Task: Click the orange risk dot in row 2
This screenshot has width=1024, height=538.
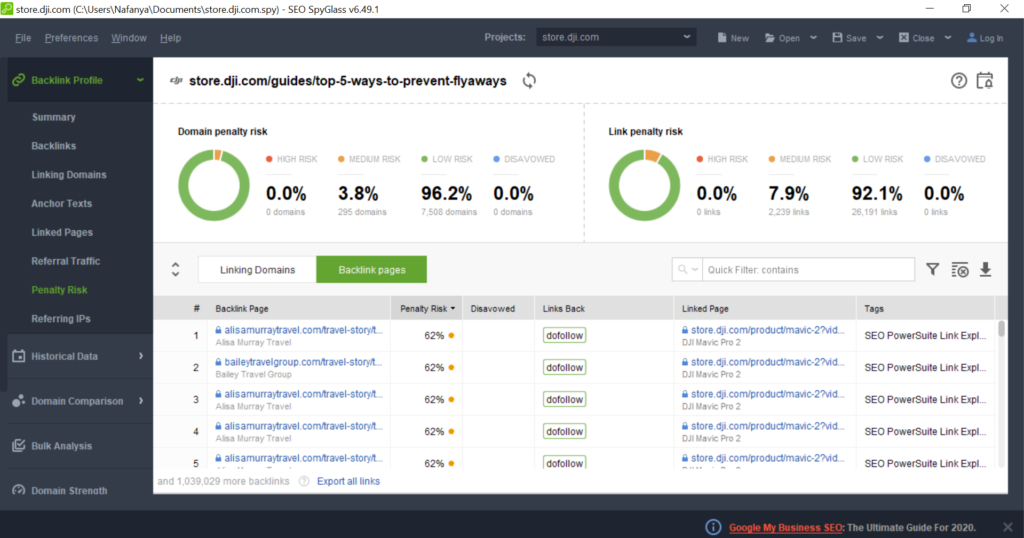Action: (x=451, y=368)
